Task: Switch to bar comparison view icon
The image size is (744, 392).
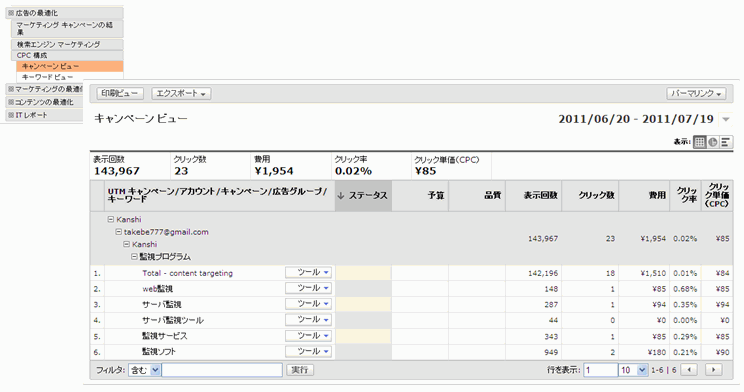Action: (725, 142)
